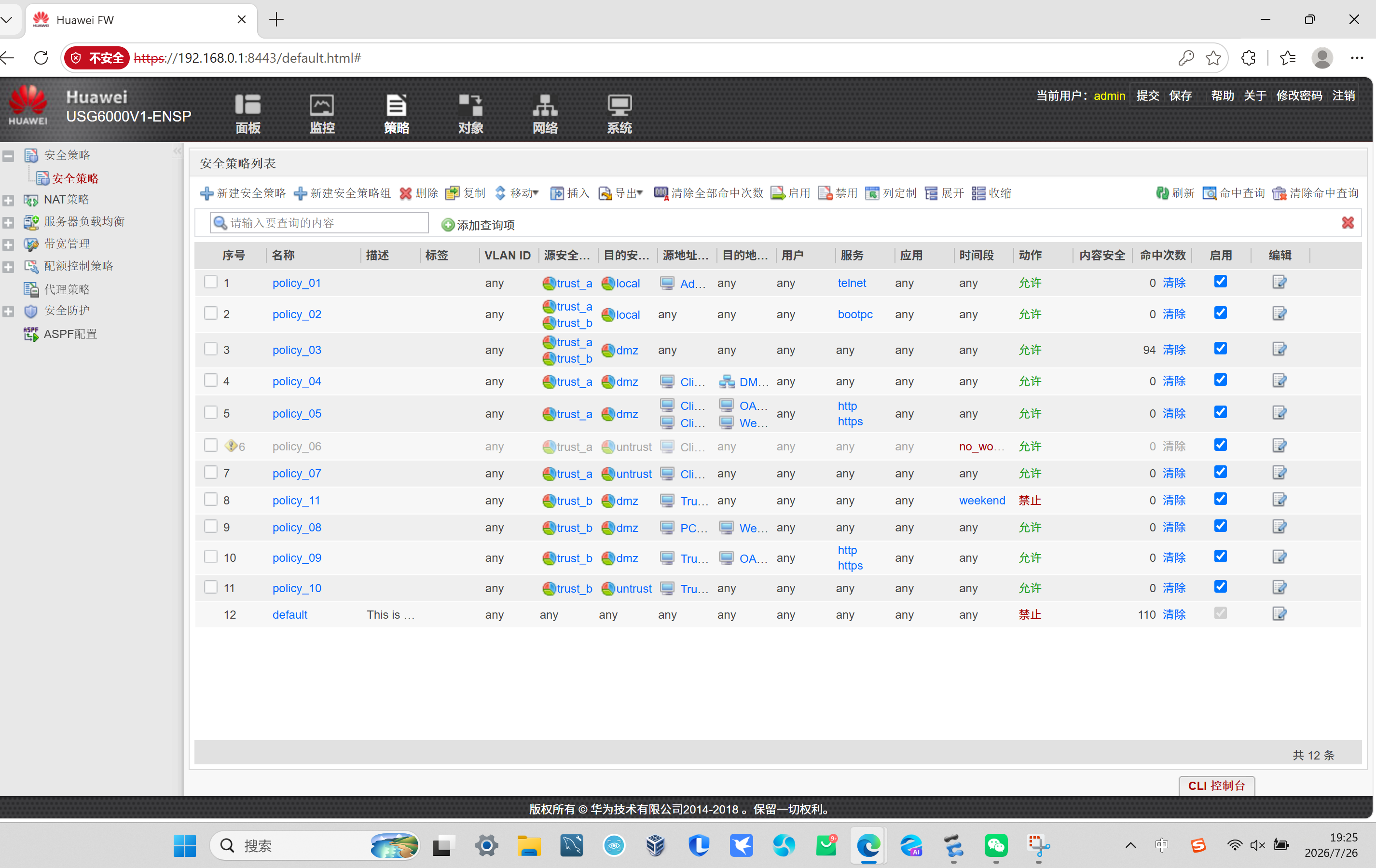Image resolution: width=1376 pixels, height=868 pixels.
Task: Open the Windows Start menu
Action: (185, 846)
